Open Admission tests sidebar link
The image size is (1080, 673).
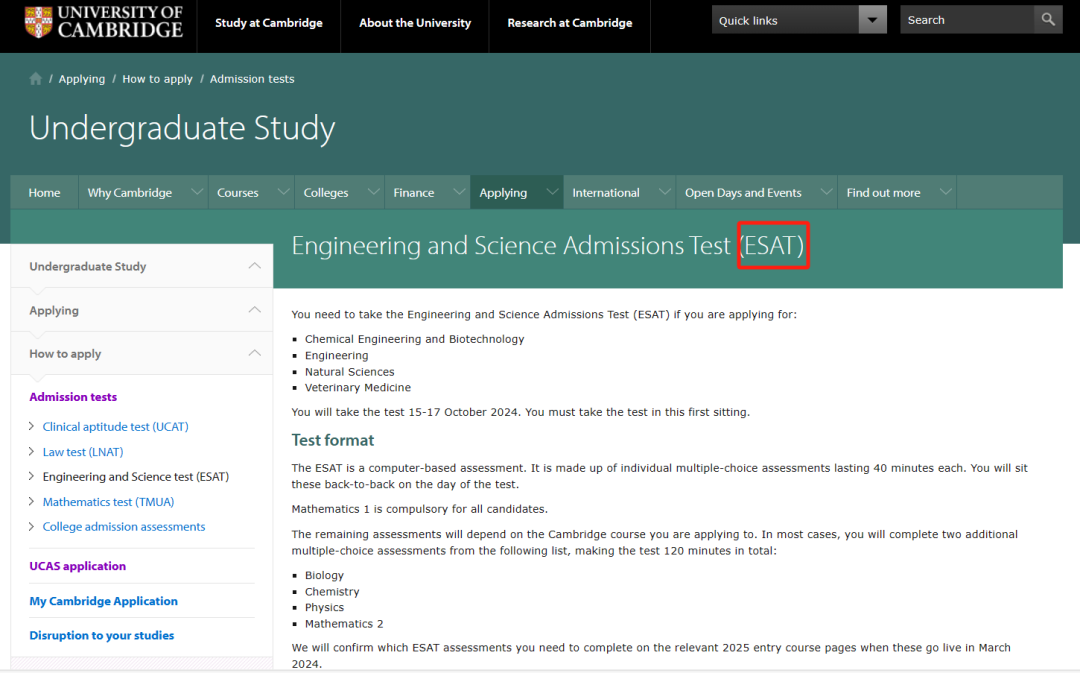pyautogui.click(x=73, y=397)
